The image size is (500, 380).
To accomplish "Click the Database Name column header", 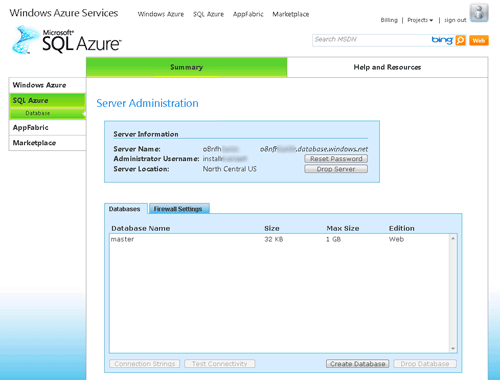I will tap(141, 228).
